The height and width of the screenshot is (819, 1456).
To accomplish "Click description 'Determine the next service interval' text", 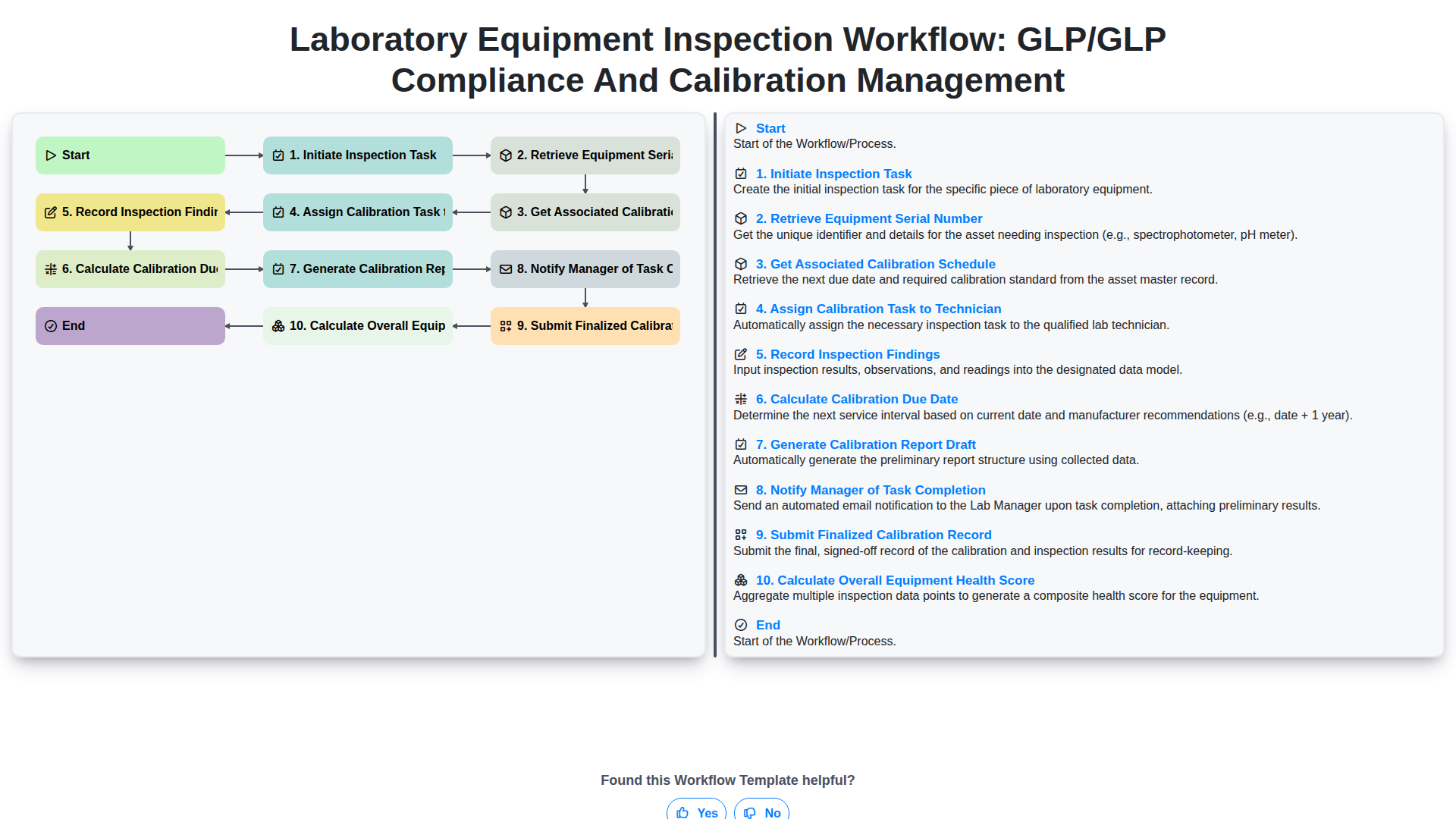I will 1043,416.
